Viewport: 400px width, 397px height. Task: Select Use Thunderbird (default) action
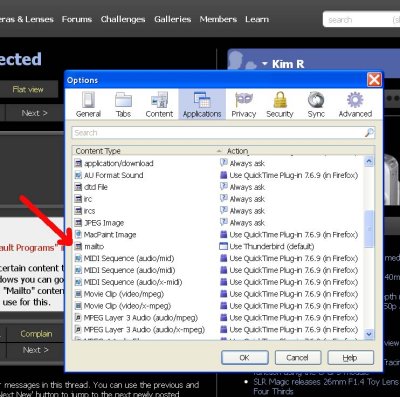[x=267, y=246]
